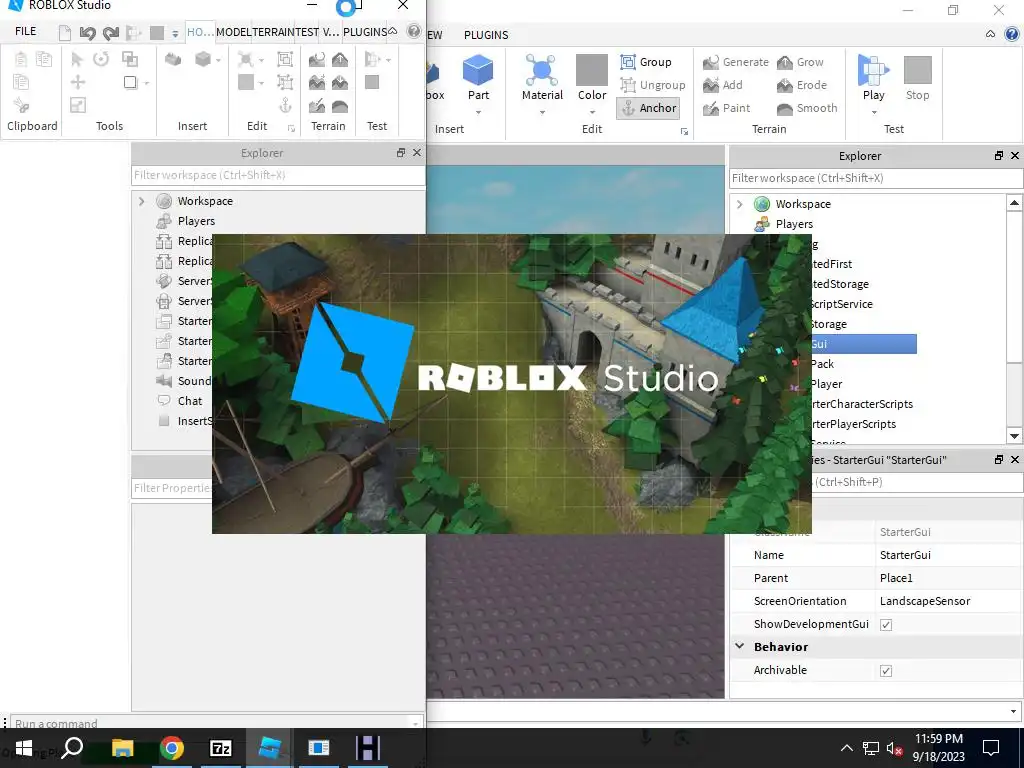Open the Windows Start menu
Image resolution: width=1024 pixels, height=768 pixels.
point(24,748)
